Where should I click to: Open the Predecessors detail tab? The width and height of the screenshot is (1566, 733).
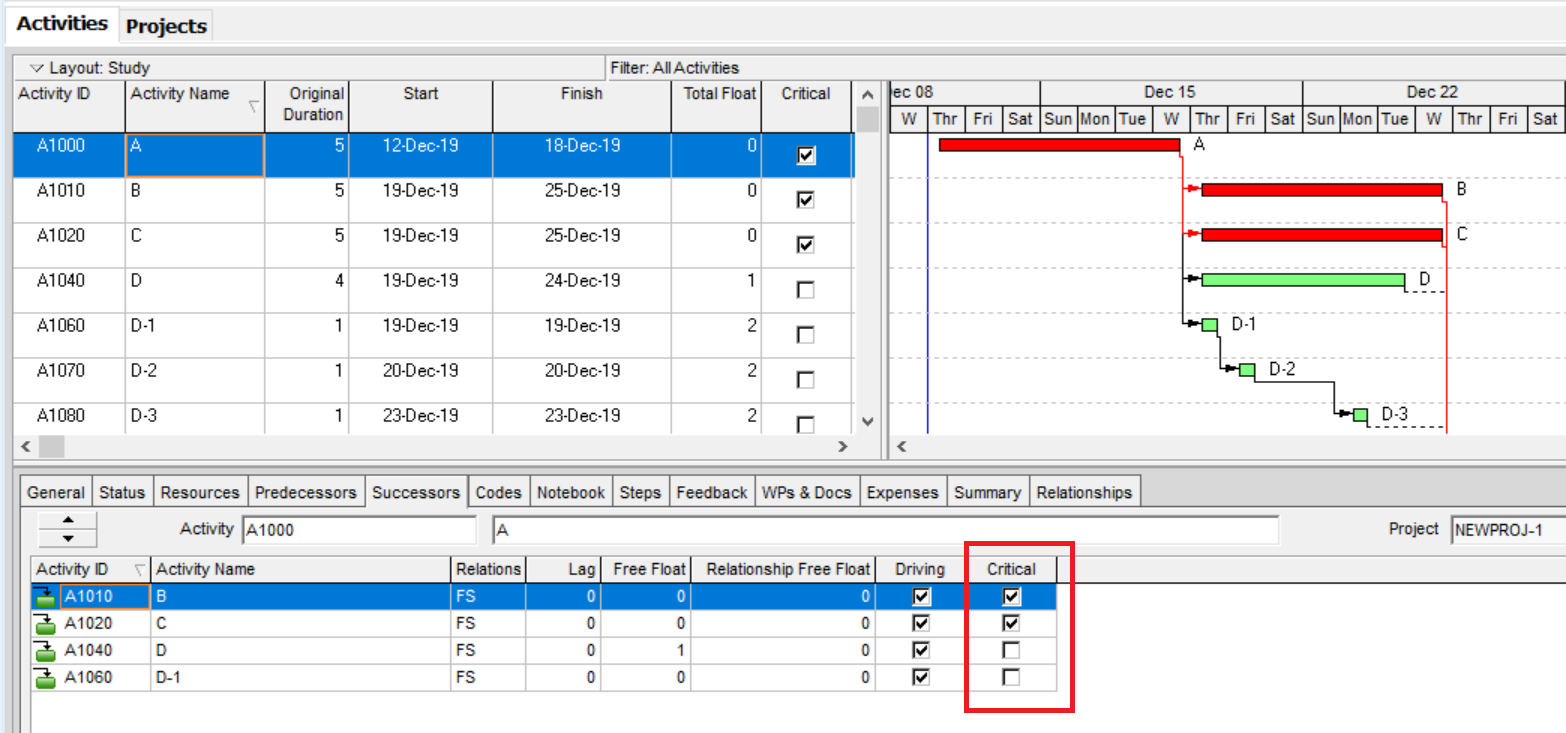pyautogui.click(x=305, y=492)
